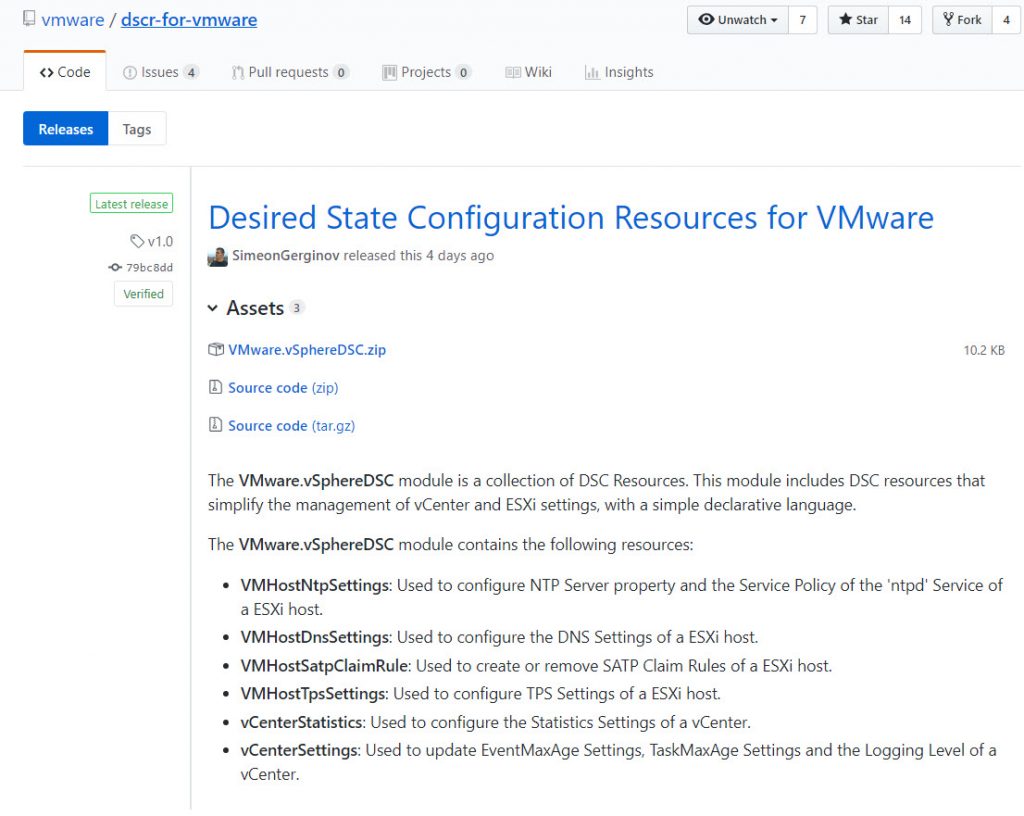Image resolution: width=1024 pixels, height=816 pixels.
Task: Open the Pull requests tab
Action: (x=290, y=72)
